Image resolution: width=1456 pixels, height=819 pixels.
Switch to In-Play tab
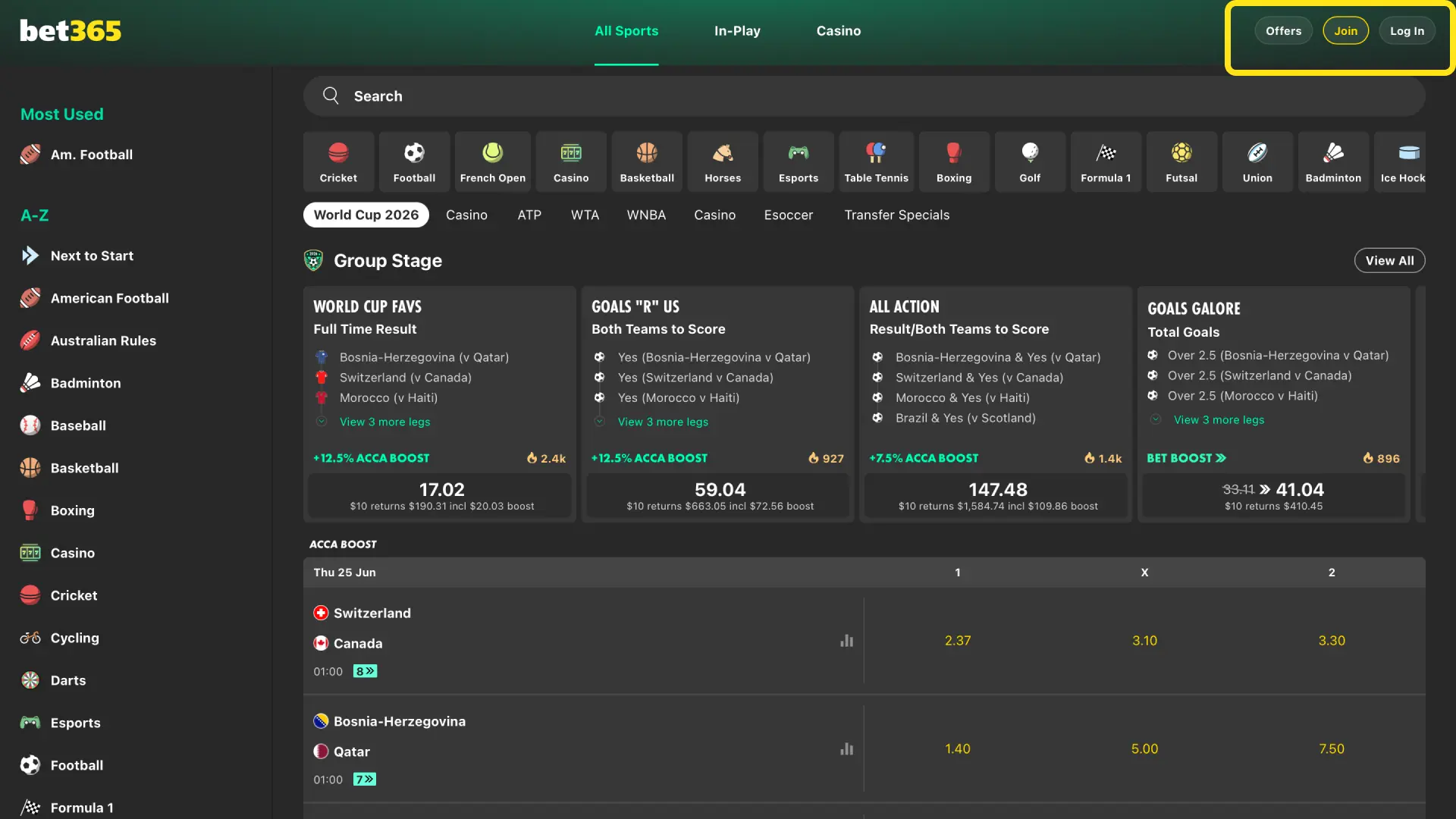point(737,31)
